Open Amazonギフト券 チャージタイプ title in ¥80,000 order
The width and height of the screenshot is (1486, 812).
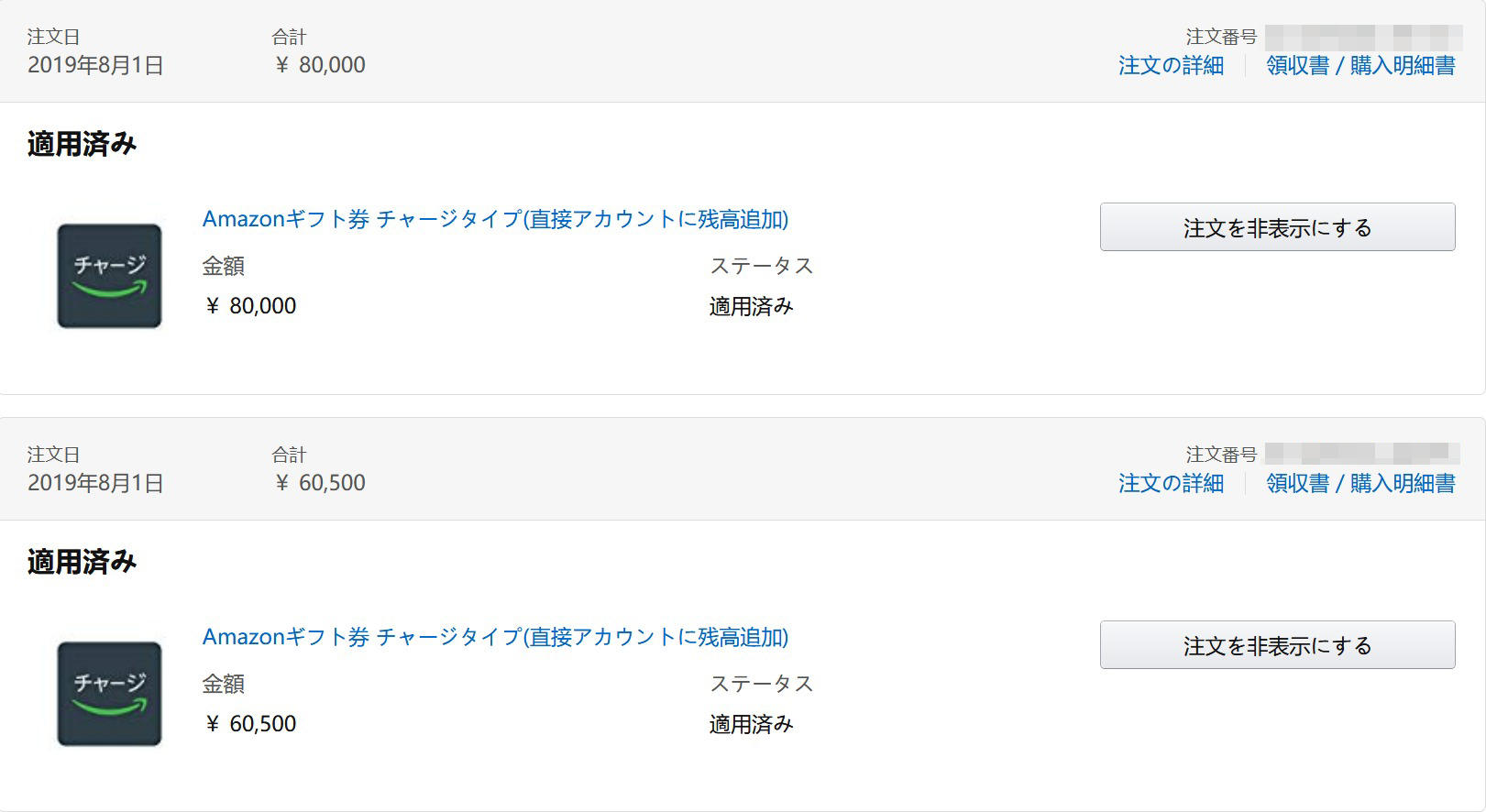[495, 219]
